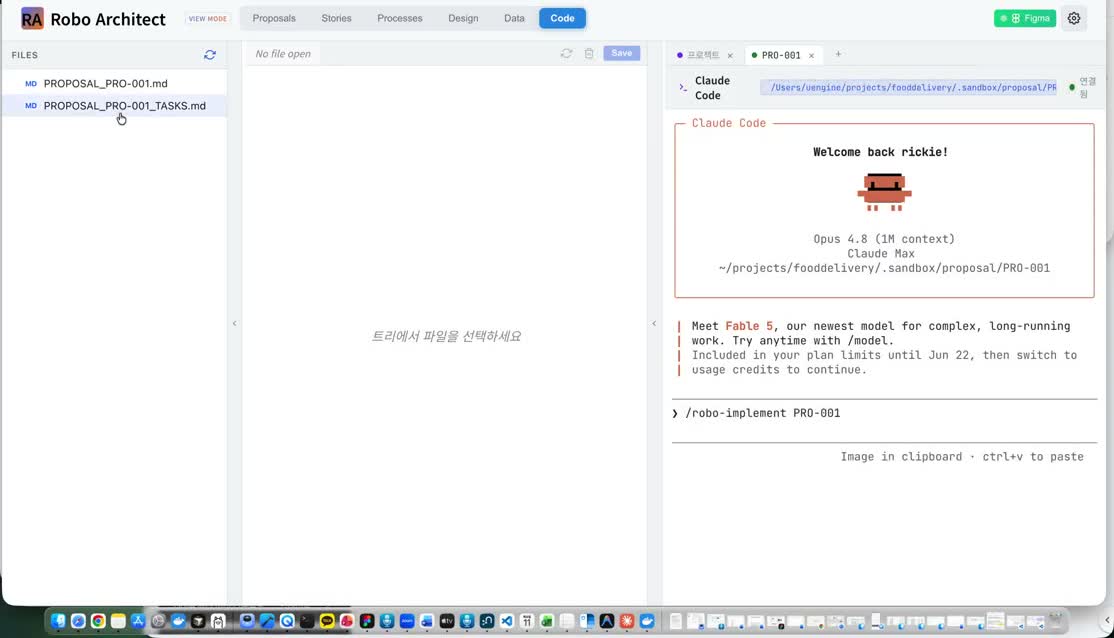Switch to the Design tab
1114x638 pixels.
click(x=463, y=18)
